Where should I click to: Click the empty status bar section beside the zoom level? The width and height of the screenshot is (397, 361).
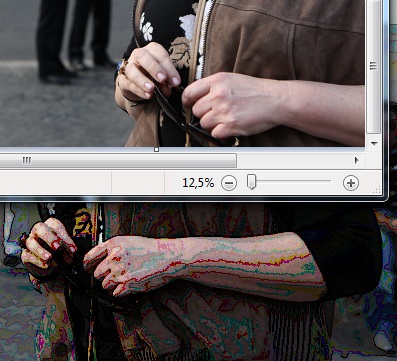click(138, 183)
